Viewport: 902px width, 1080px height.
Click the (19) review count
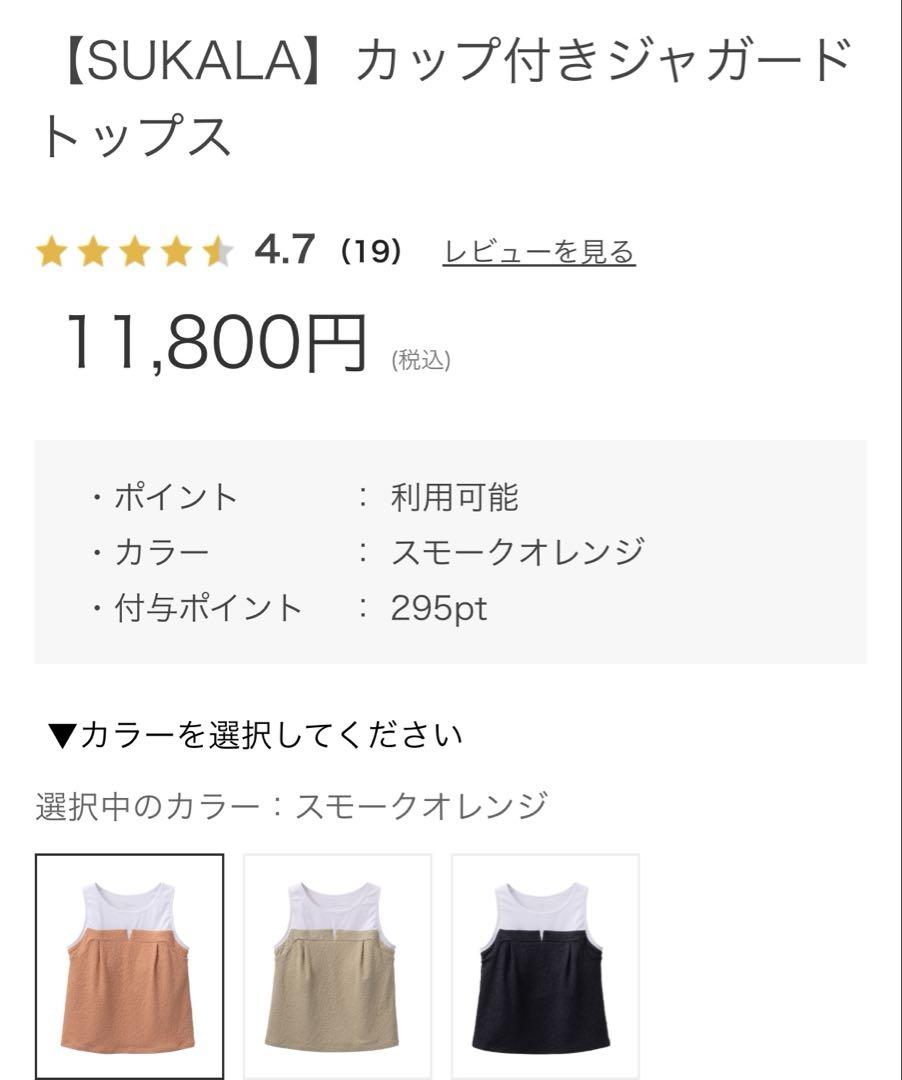point(370,251)
